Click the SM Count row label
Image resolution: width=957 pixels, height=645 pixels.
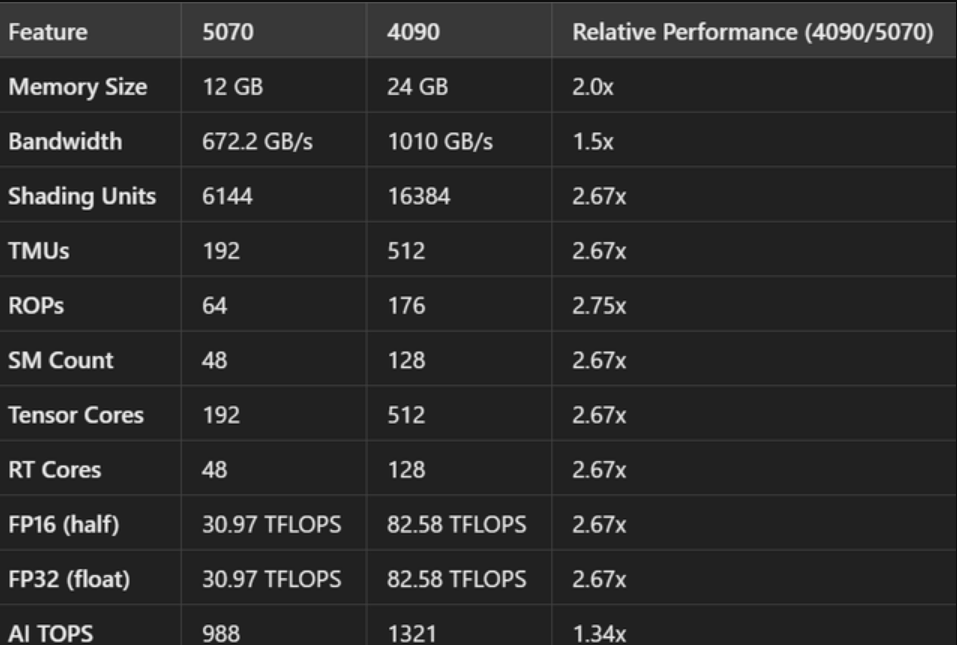[61, 360]
